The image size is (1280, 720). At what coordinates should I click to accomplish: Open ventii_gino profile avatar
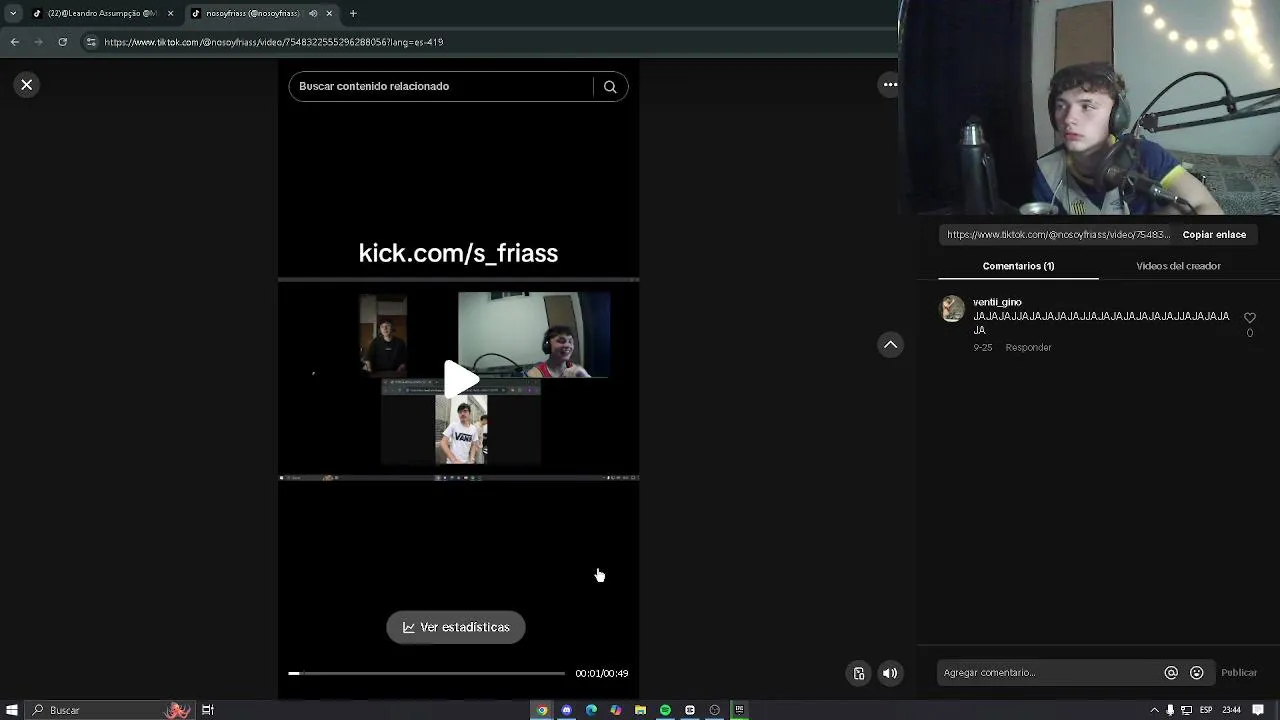tap(953, 309)
